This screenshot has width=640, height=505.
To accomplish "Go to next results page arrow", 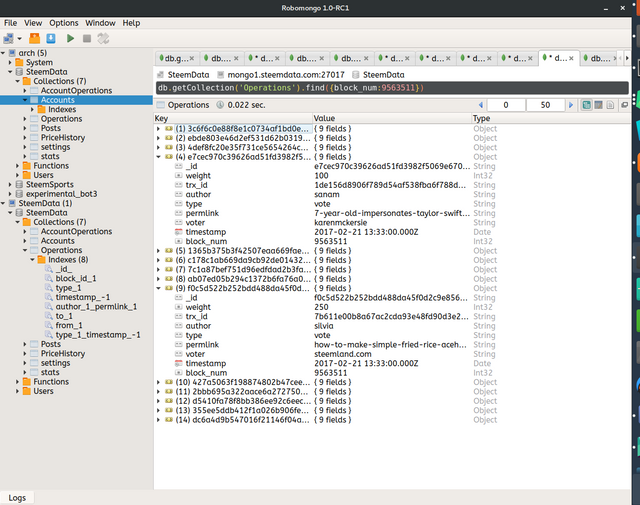I will tap(571, 105).
